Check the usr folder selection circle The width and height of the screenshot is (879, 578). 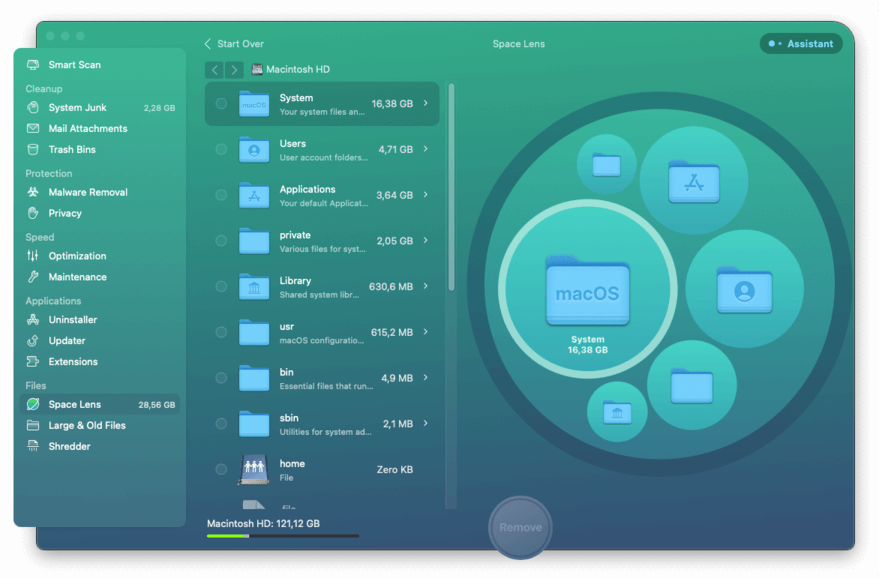point(221,332)
